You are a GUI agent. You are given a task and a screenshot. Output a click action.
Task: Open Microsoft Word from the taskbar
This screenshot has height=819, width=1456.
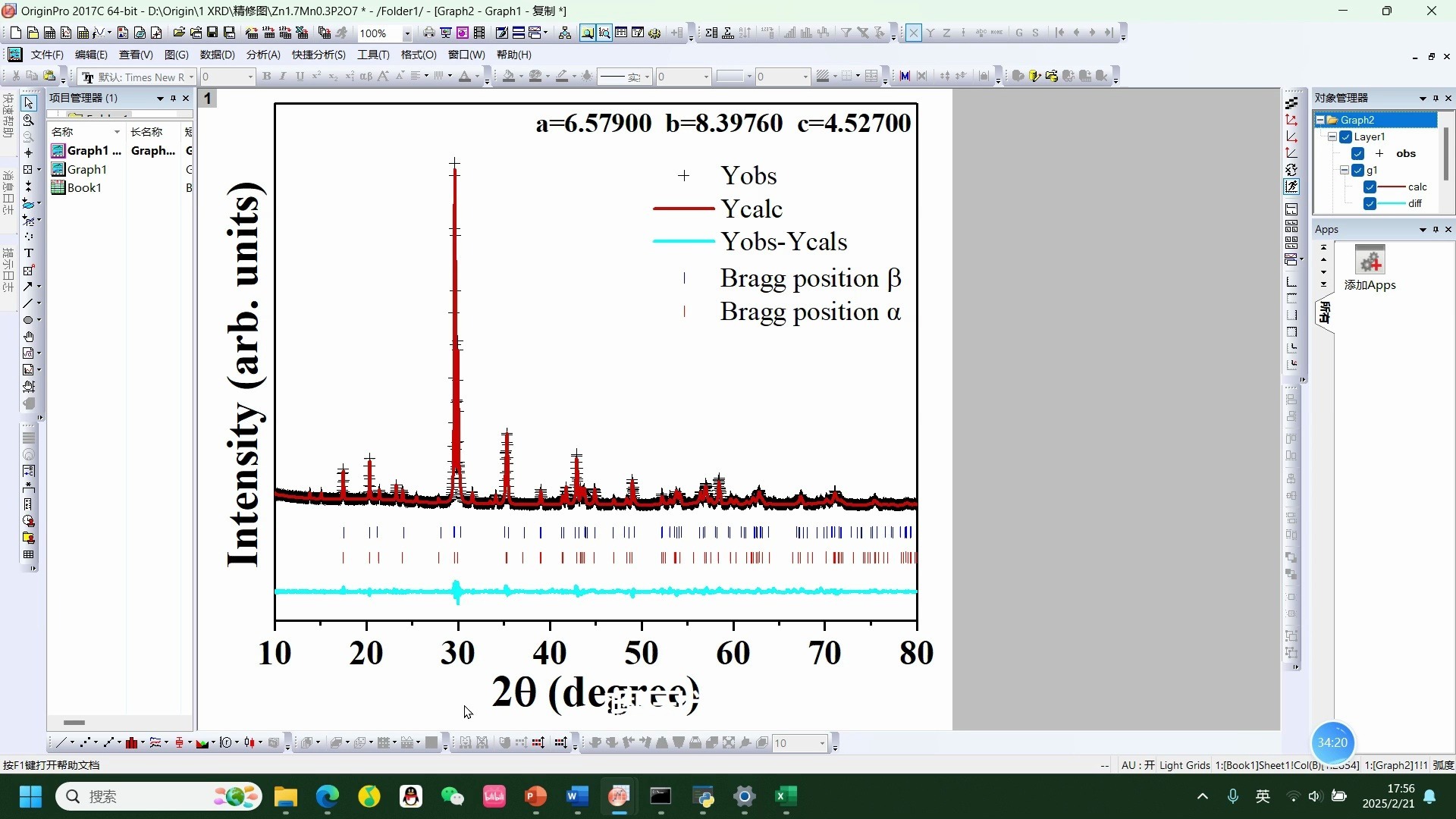(x=577, y=796)
